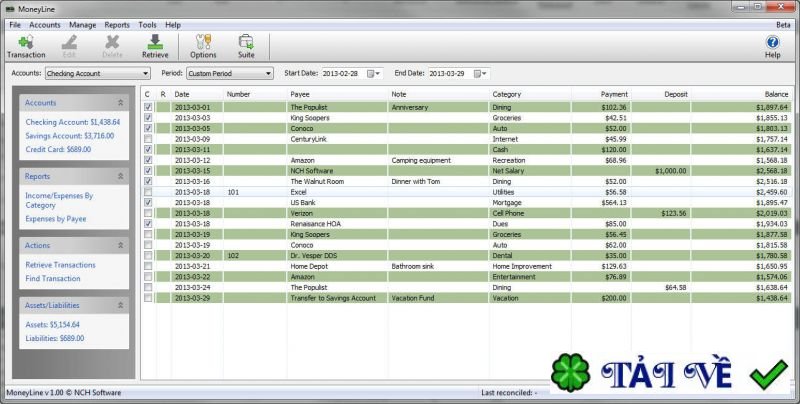The width and height of the screenshot is (800, 404).
Task: Uncheck cleared box for 2013-03-11 Cash row
Action: 148,150
